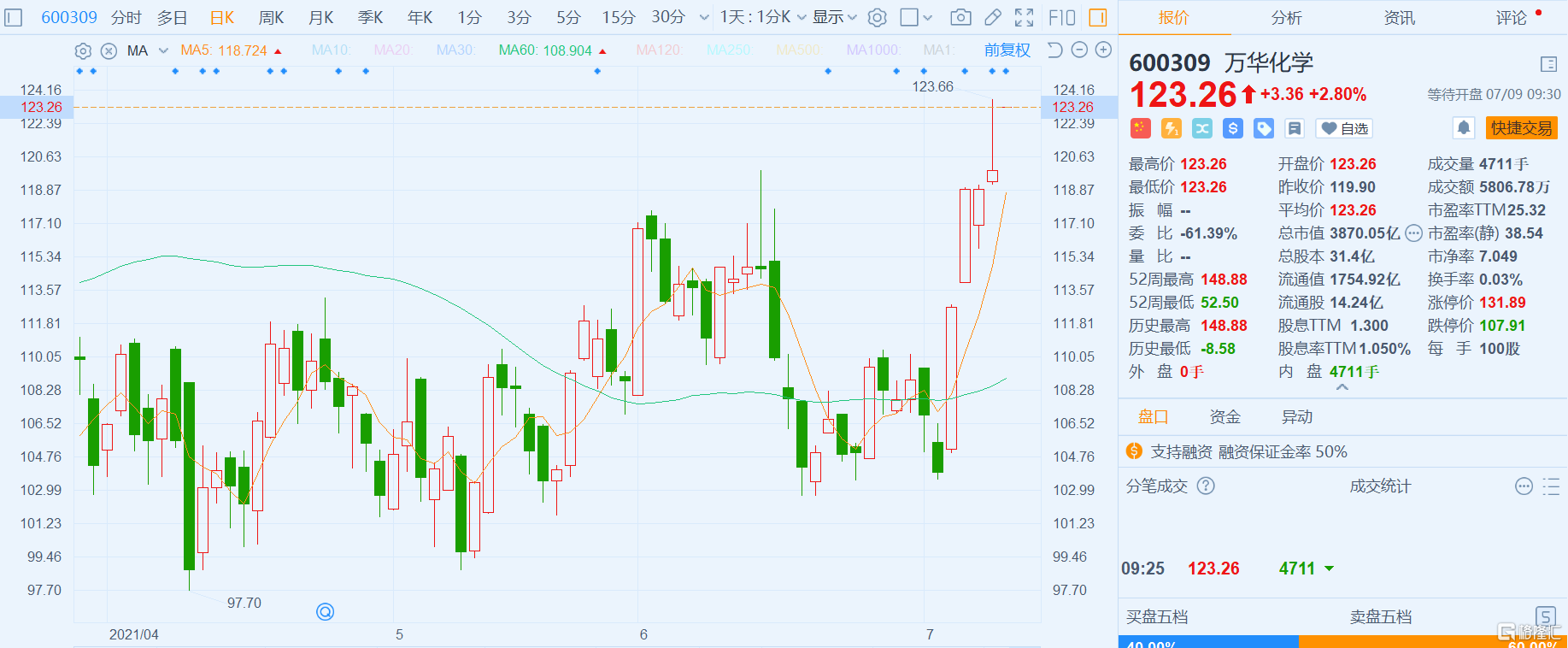The image size is (1568, 648).
Task: Take a chart screenshot with camera icon
Action: coord(960,17)
